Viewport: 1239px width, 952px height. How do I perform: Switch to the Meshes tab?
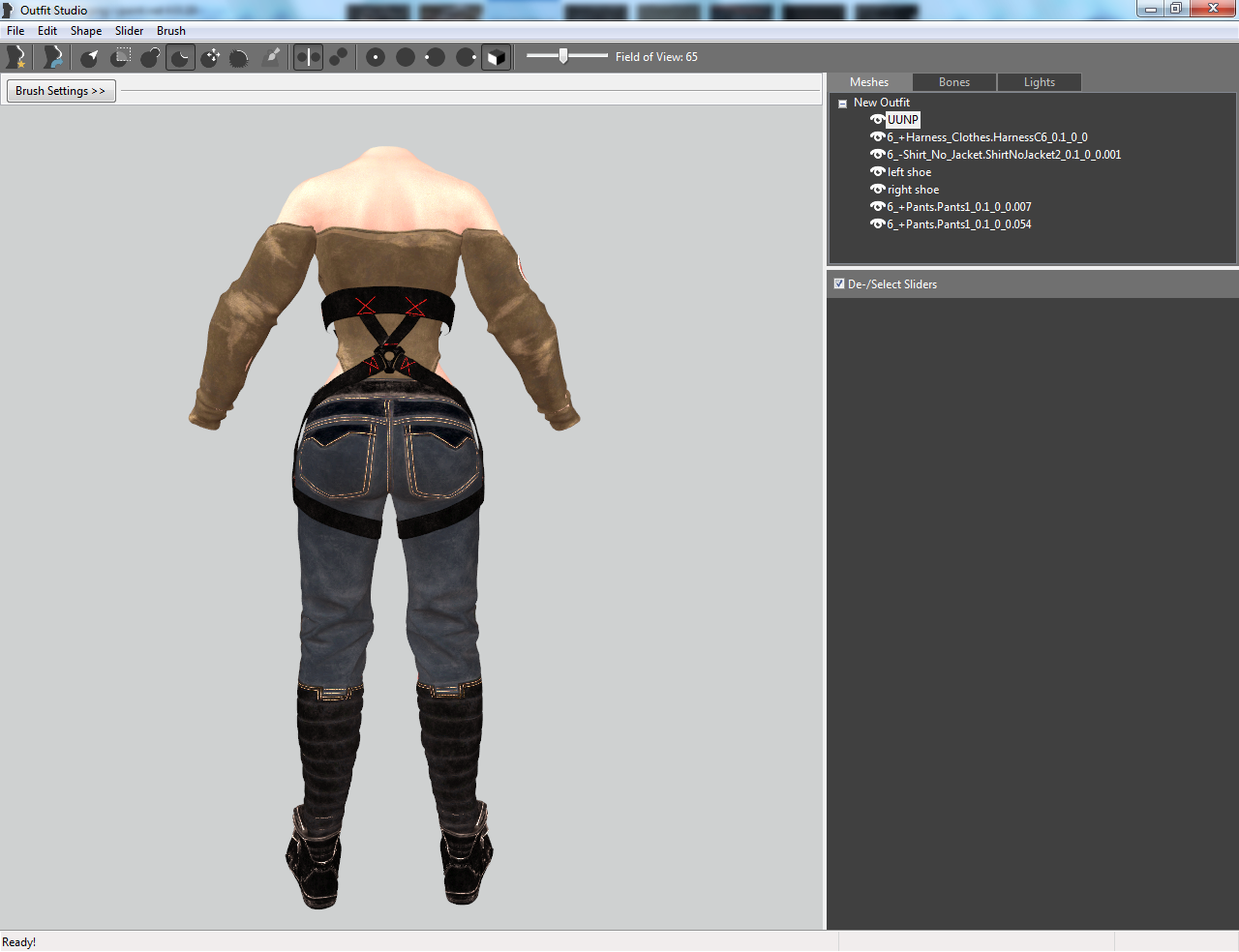click(x=869, y=82)
